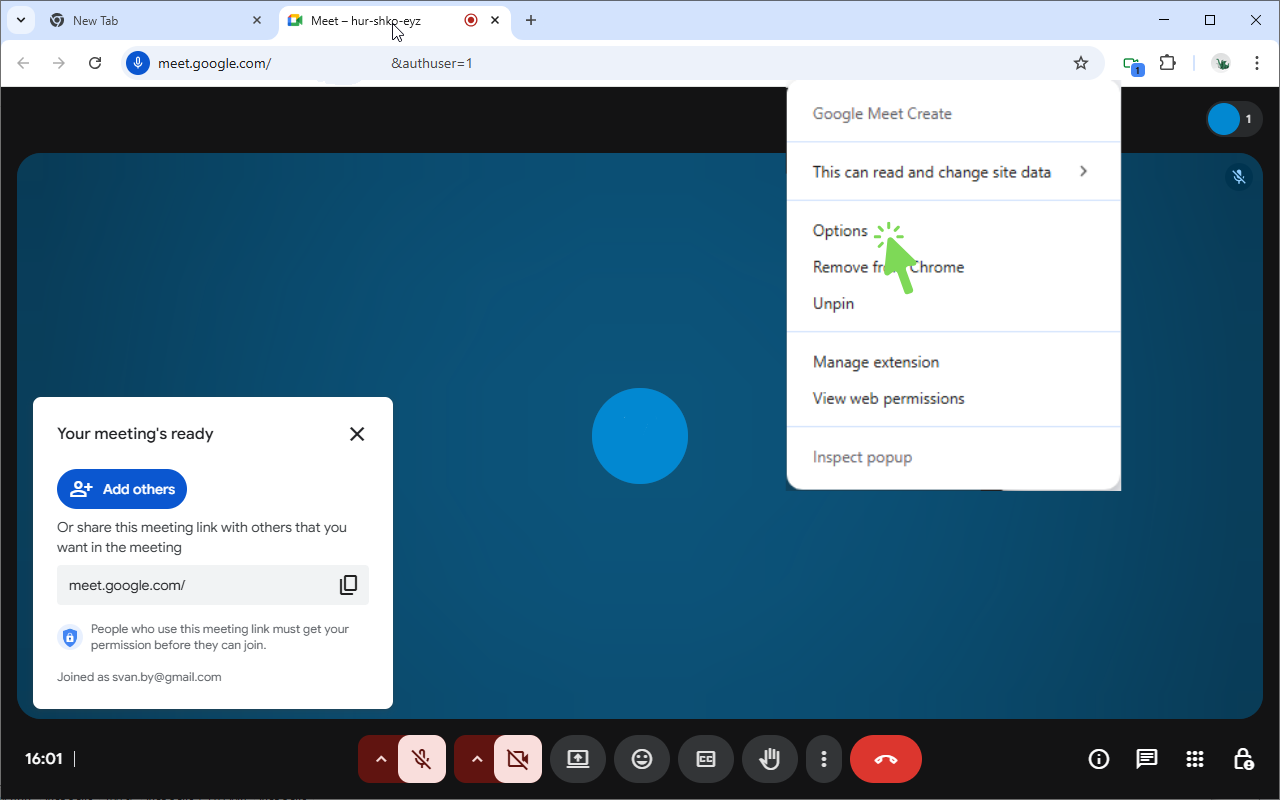This screenshot has height=800, width=1280.
Task: Click the browser address bar
Action: (x=600, y=63)
